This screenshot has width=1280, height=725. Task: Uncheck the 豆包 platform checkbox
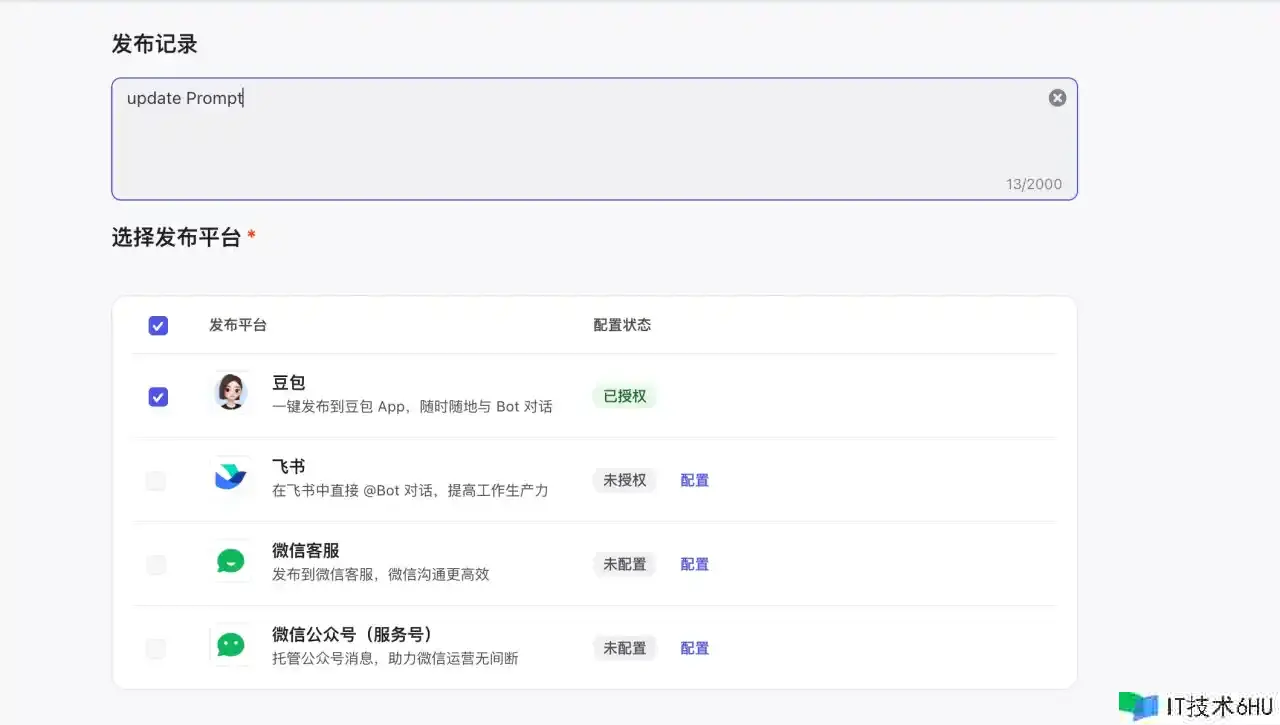[x=158, y=397]
